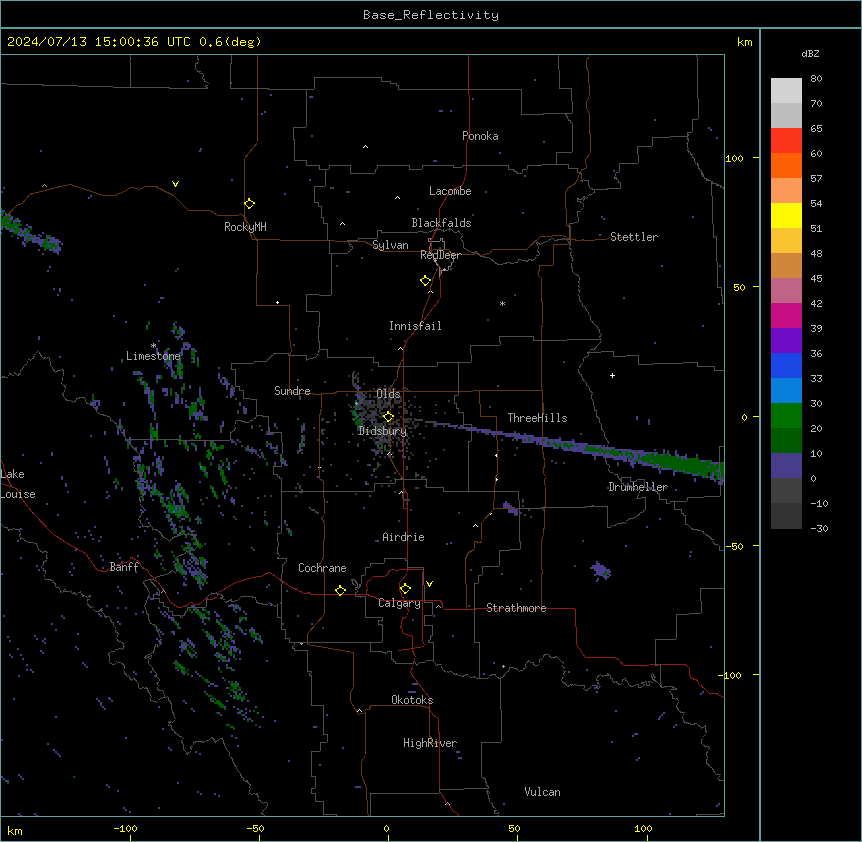Click the dBZ legend heading

[810, 53]
